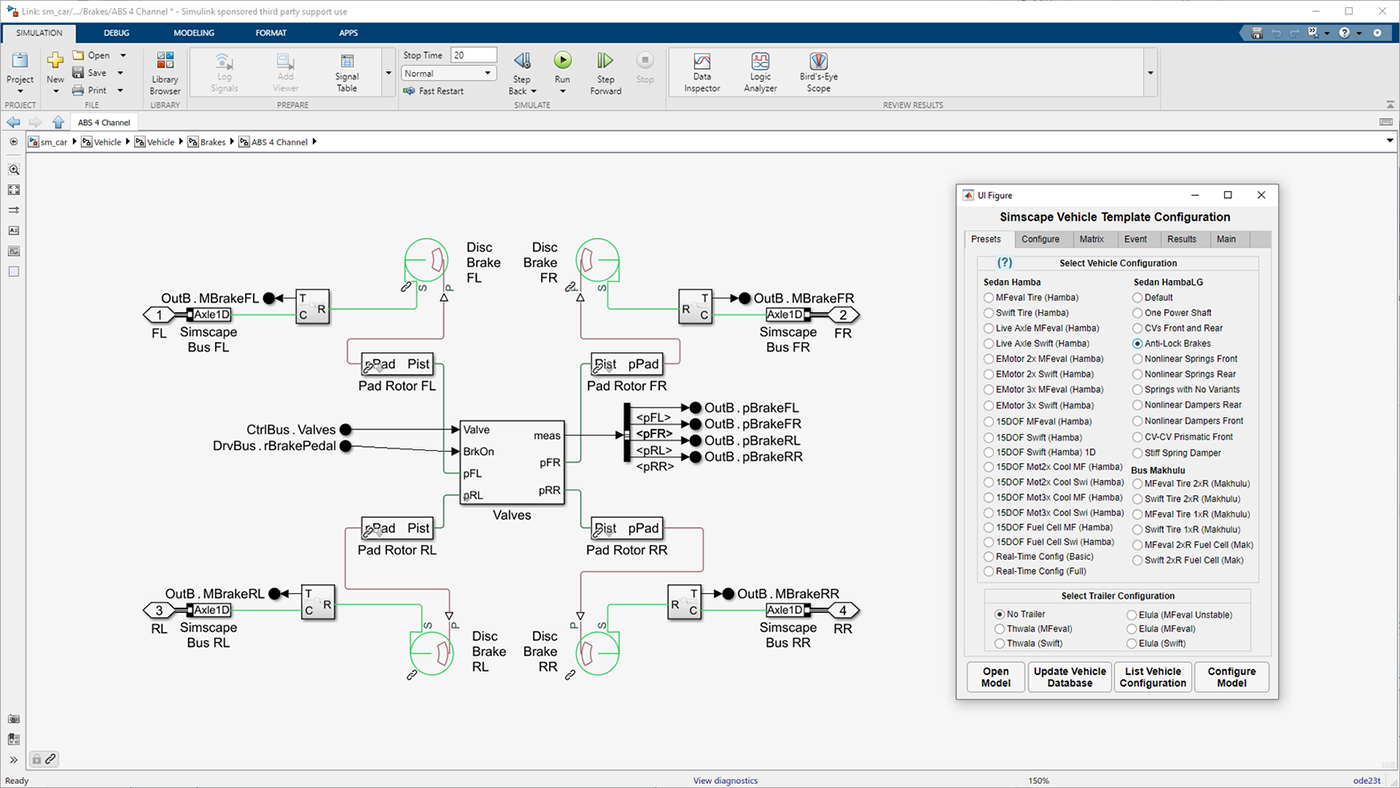Screen dimensions: 1400x788
Task: Expand the Prepare section gallery arrow
Action: click(388, 73)
